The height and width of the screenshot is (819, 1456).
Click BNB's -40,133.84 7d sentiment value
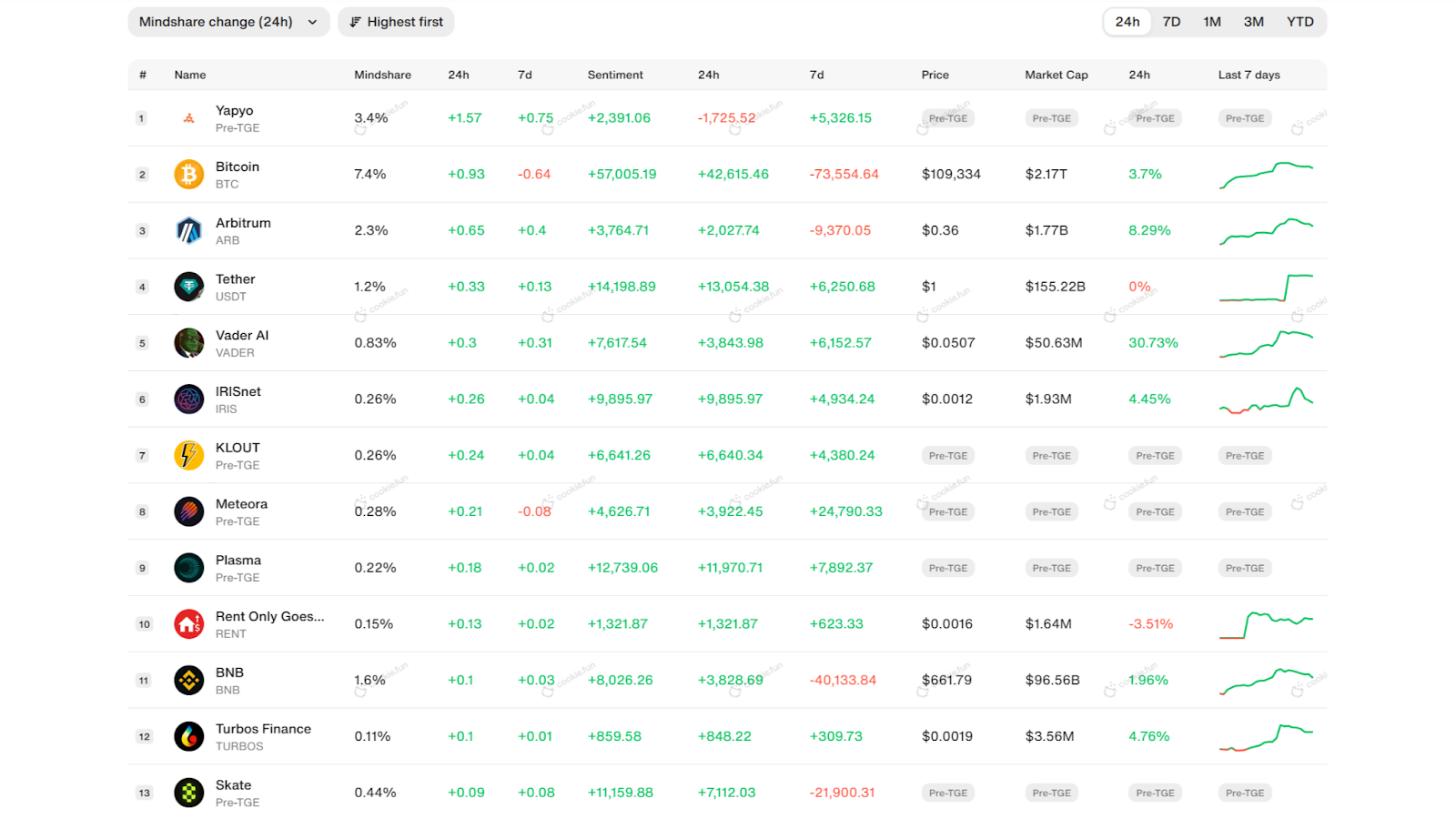[843, 680]
